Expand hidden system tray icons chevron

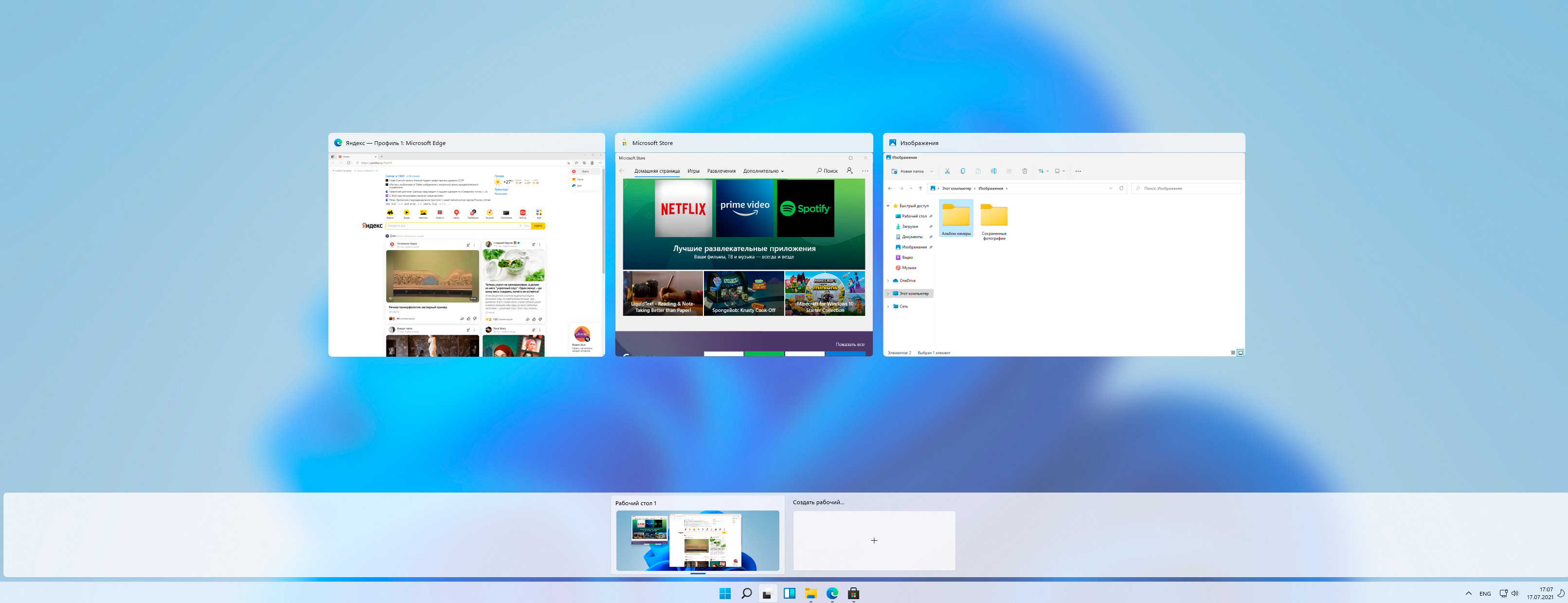[x=1468, y=593]
